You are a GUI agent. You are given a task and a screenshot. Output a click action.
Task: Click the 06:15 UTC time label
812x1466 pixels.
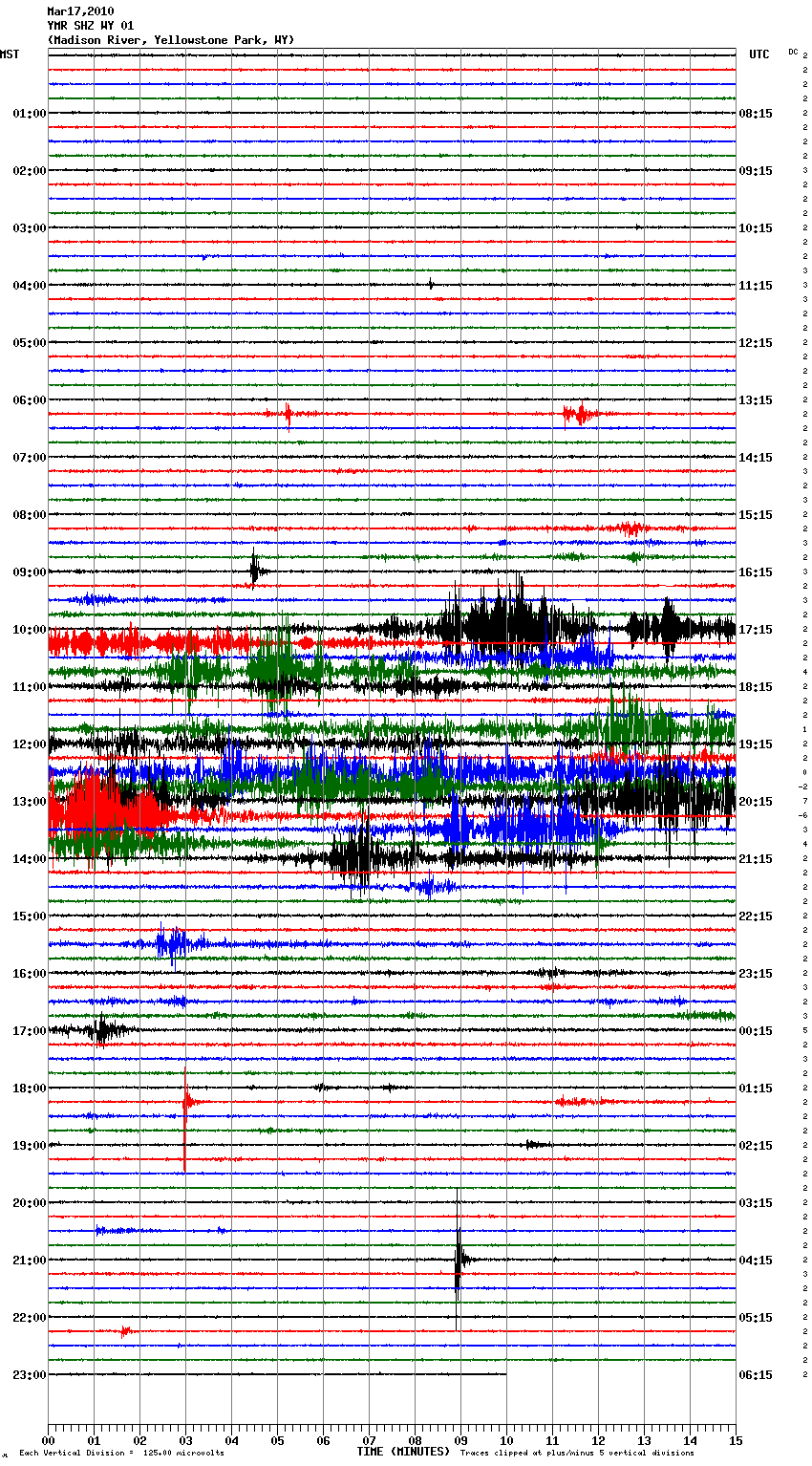tap(756, 1375)
